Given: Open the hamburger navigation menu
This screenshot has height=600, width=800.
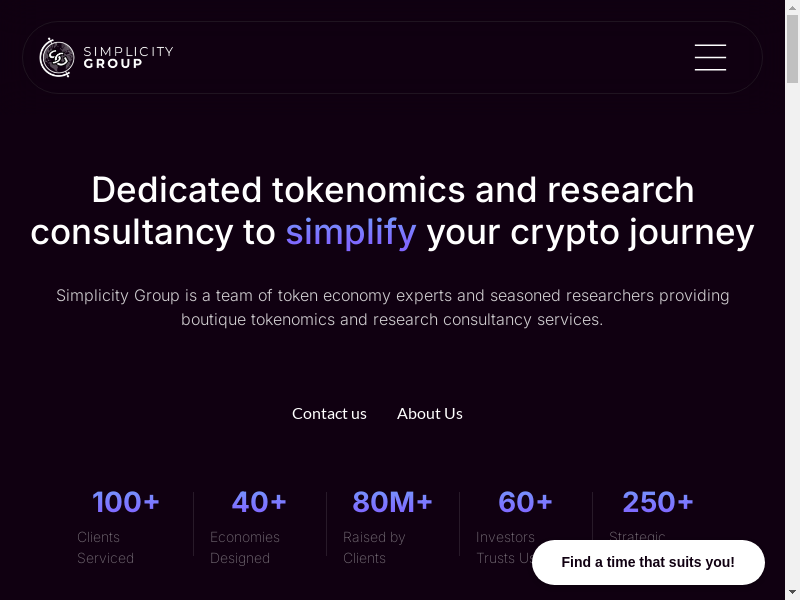Looking at the screenshot, I should click(710, 57).
